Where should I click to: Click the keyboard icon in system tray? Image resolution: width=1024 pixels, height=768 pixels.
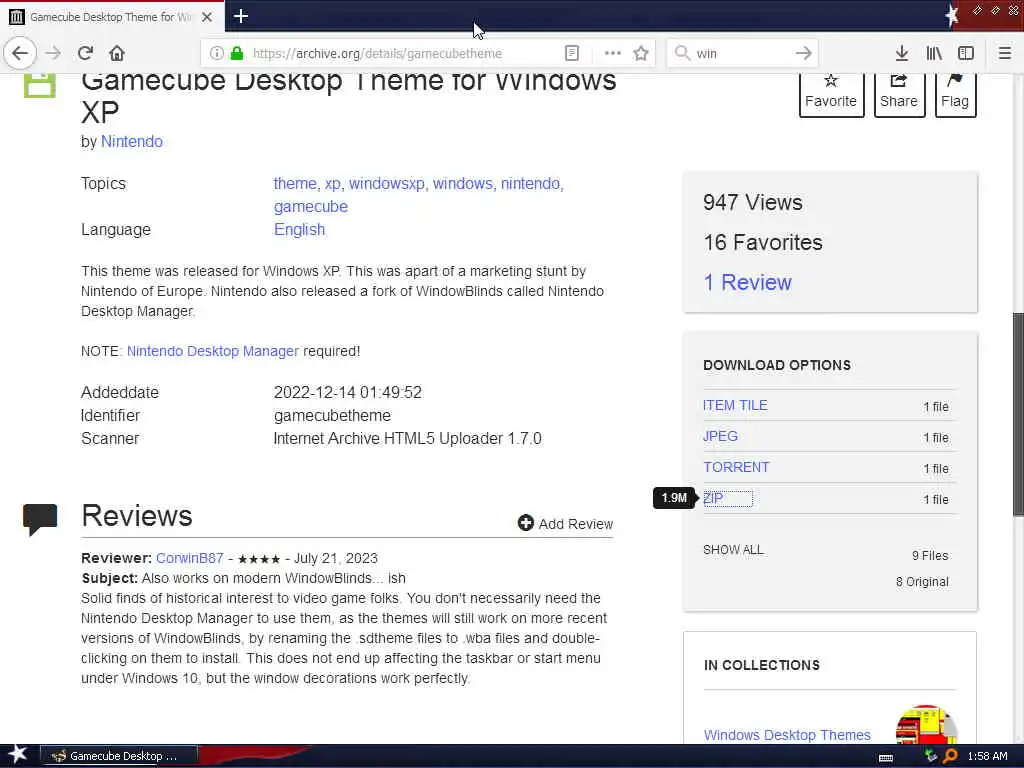(886, 758)
